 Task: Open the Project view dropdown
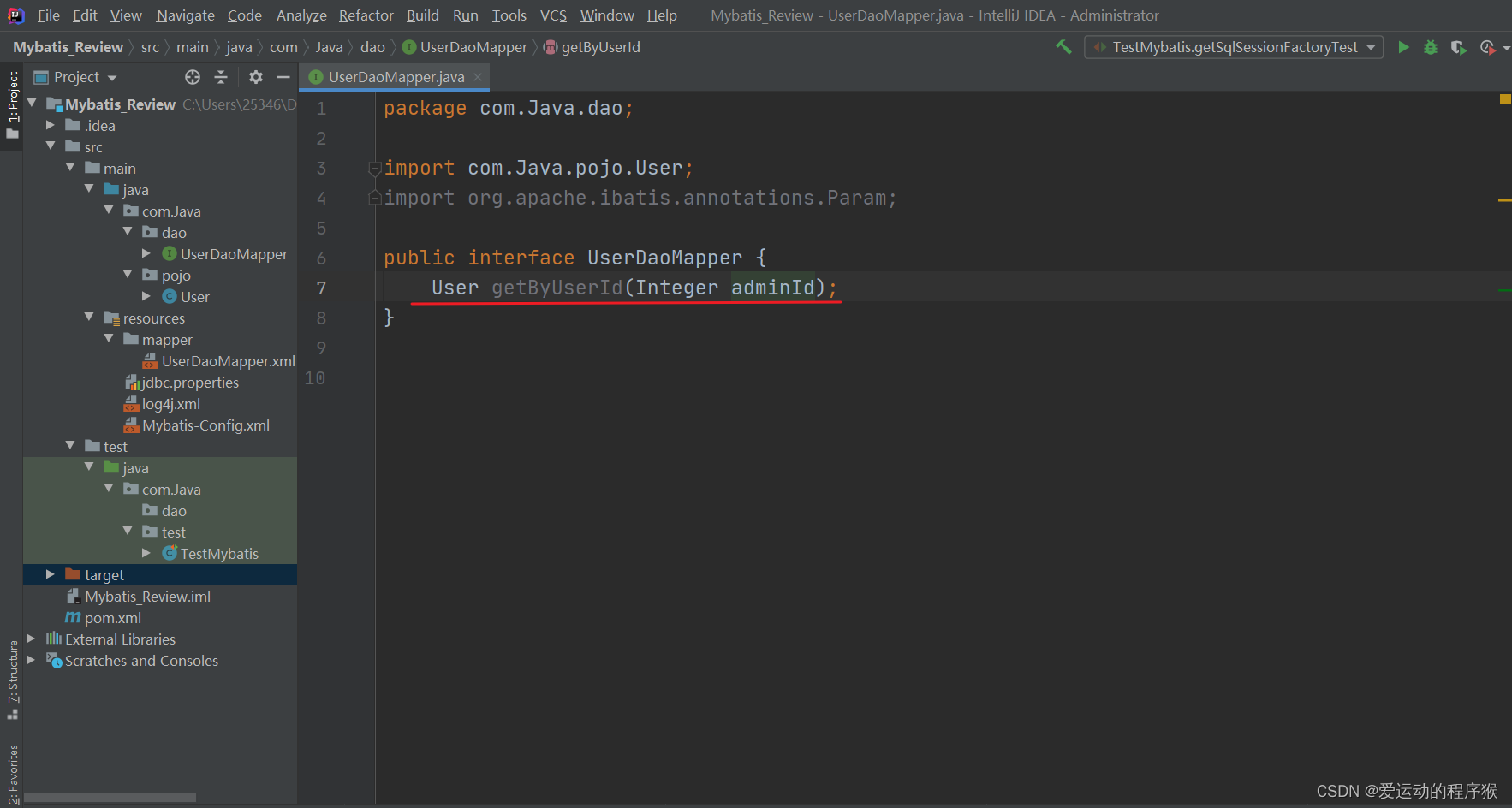coord(75,77)
